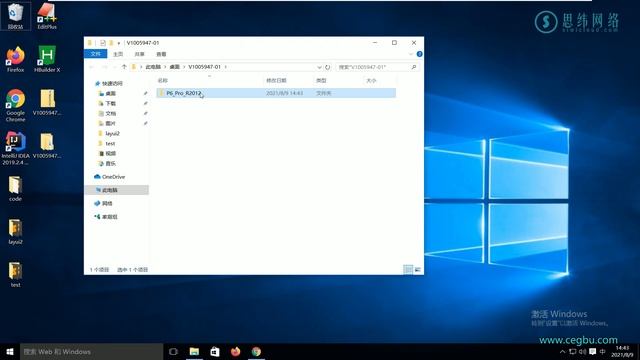Image resolution: width=640 pixels, height=360 pixels.
Task: Click V1005947-01 in the address breadcrumb
Action: (x=204, y=67)
